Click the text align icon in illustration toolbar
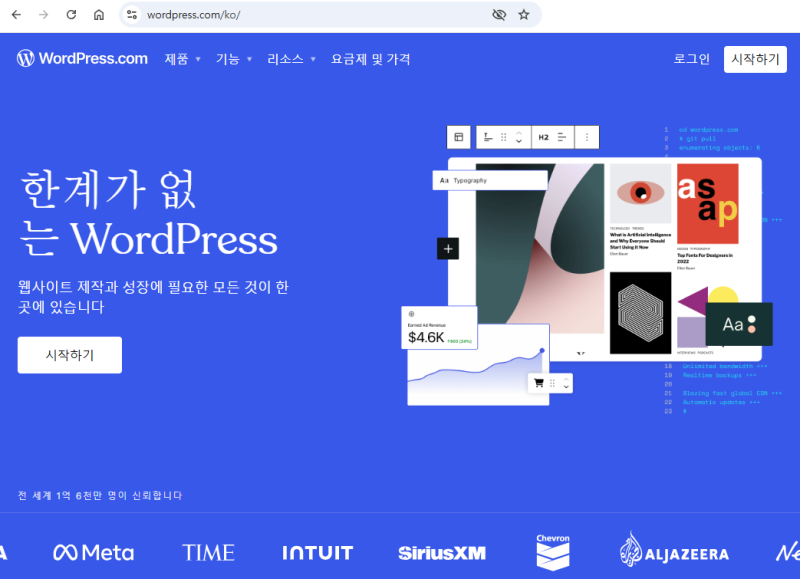The height and width of the screenshot is (579, 800). click(x=488, y=137)
